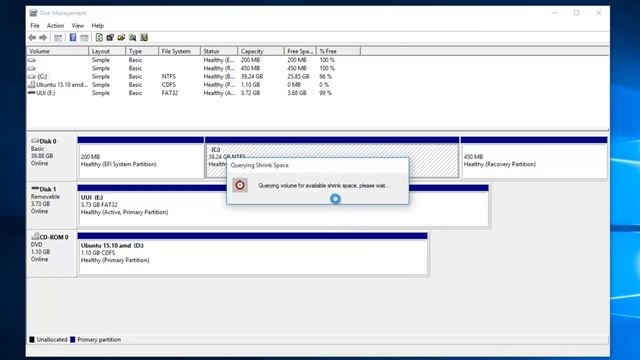Click the 'Querying volume for available shrink space' message
Screen dimensions: 640x360
click(323, 186)
